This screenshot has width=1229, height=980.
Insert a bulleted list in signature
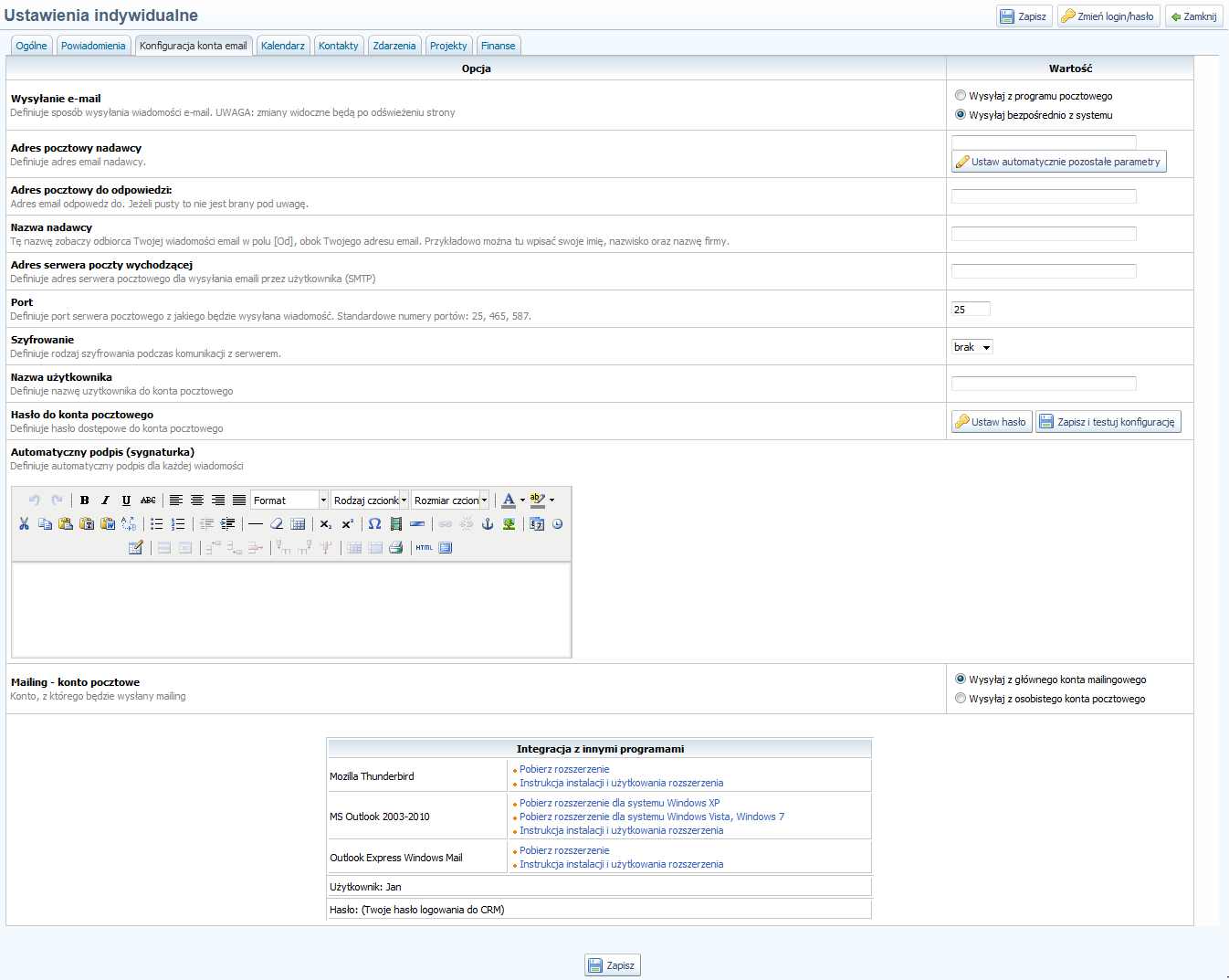point(157,524)
